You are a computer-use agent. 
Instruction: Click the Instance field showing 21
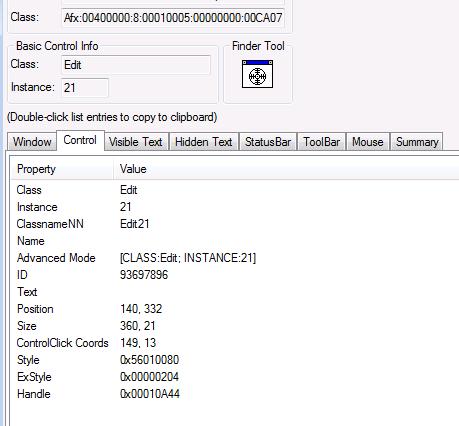pos(85,88)
